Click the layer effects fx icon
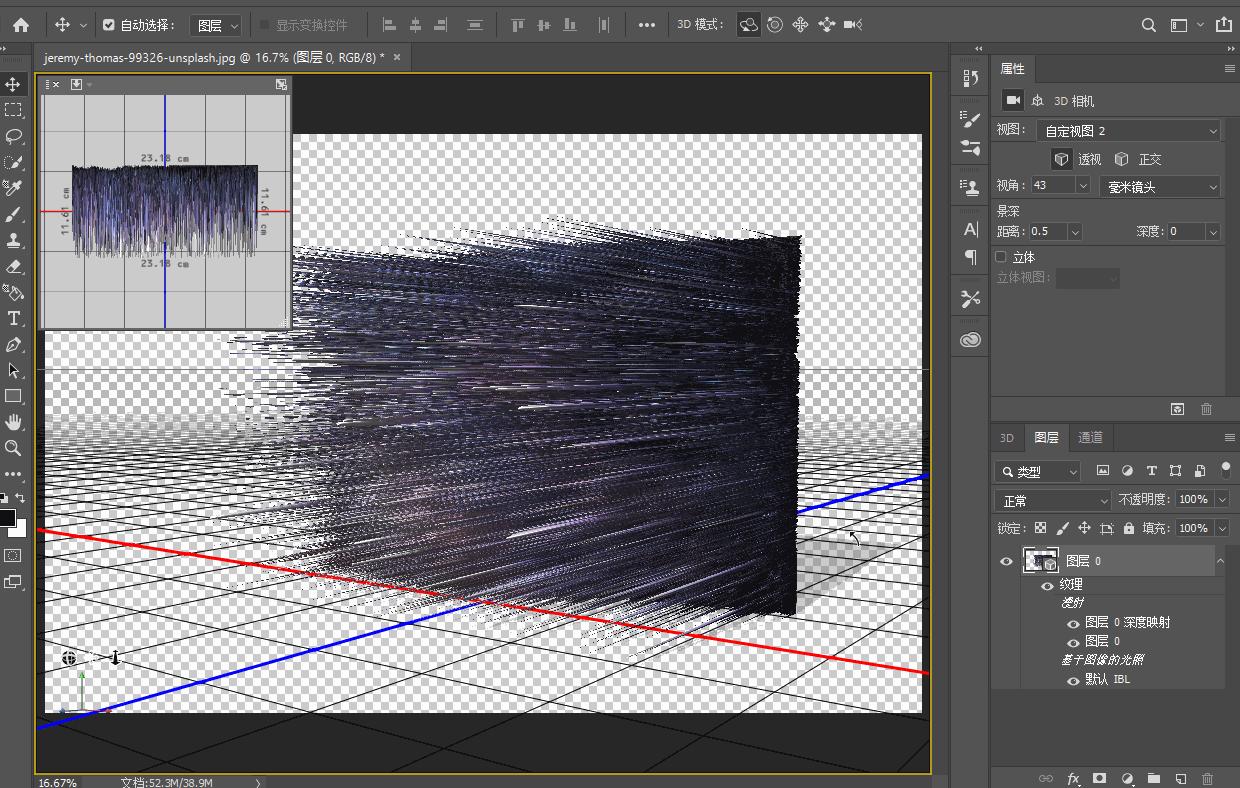The image size is (1240, 788). [1073, 778]
